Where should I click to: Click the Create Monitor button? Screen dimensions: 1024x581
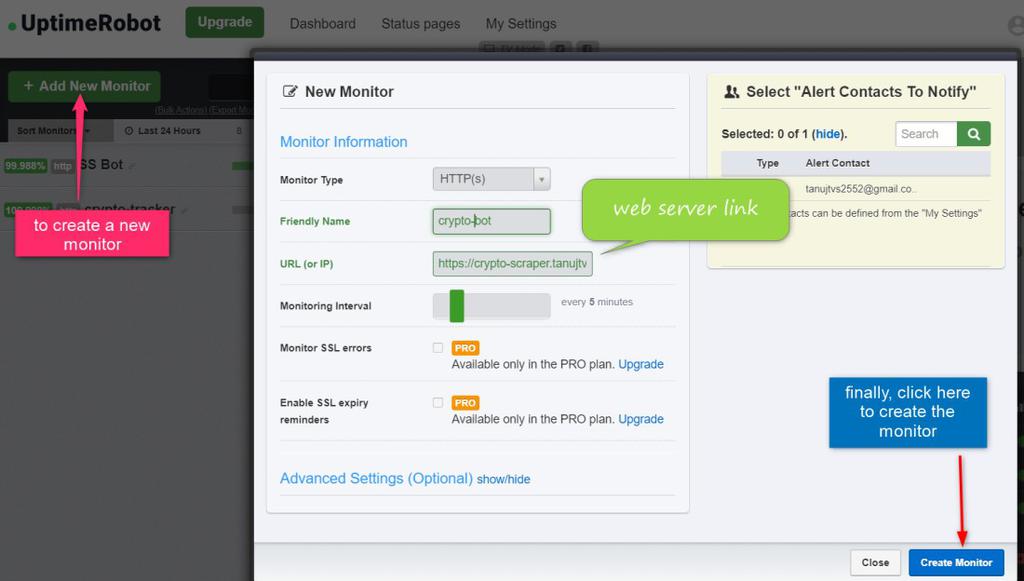tap(956, 562)
